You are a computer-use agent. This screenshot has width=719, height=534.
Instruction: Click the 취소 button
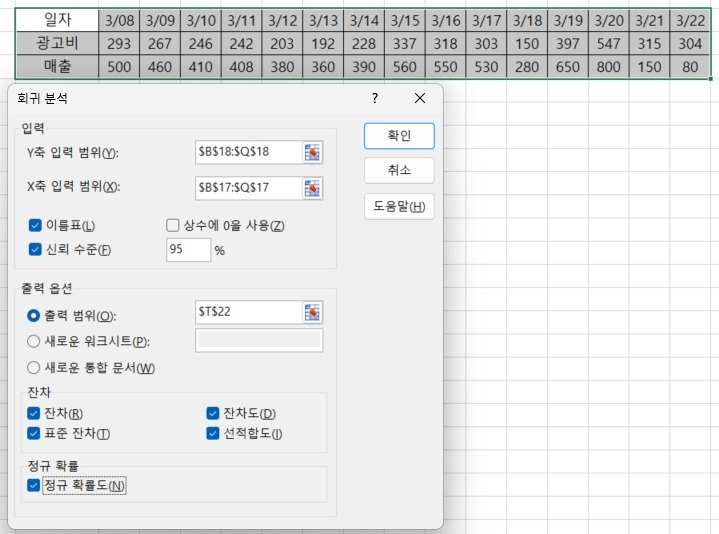[x=399, y=171]
